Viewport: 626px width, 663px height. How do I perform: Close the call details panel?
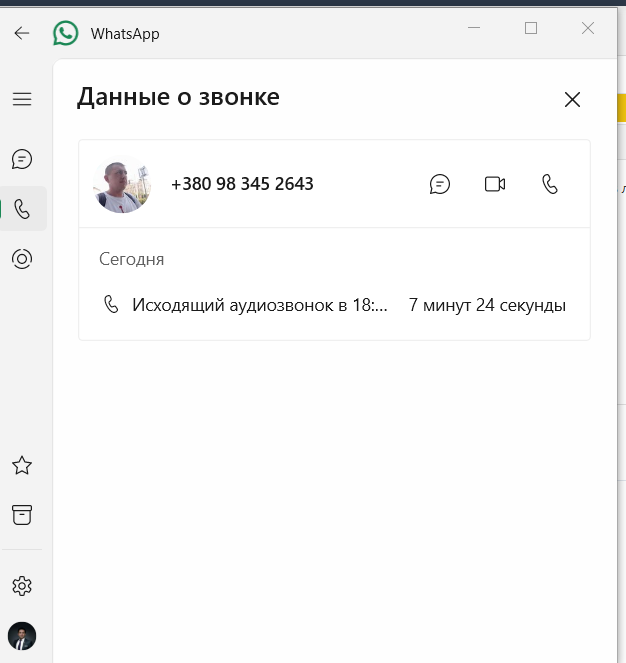point(572,100)
